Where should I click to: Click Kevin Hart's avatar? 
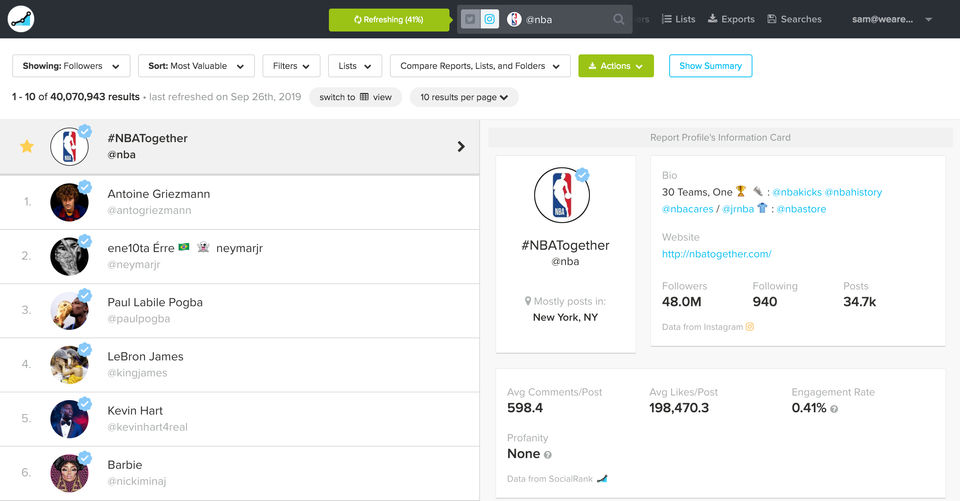click(x=69, y=418)
